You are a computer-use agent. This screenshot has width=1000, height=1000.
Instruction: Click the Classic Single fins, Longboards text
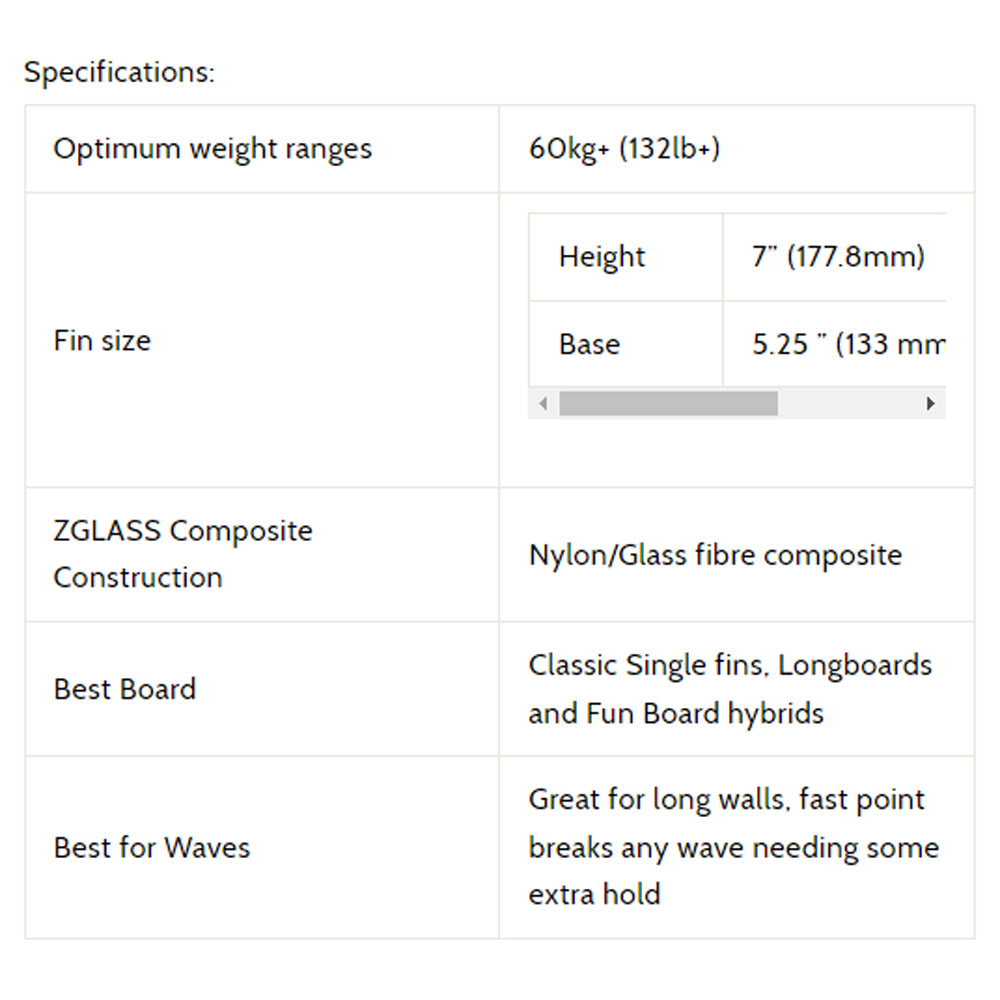[x=730, y=665]
